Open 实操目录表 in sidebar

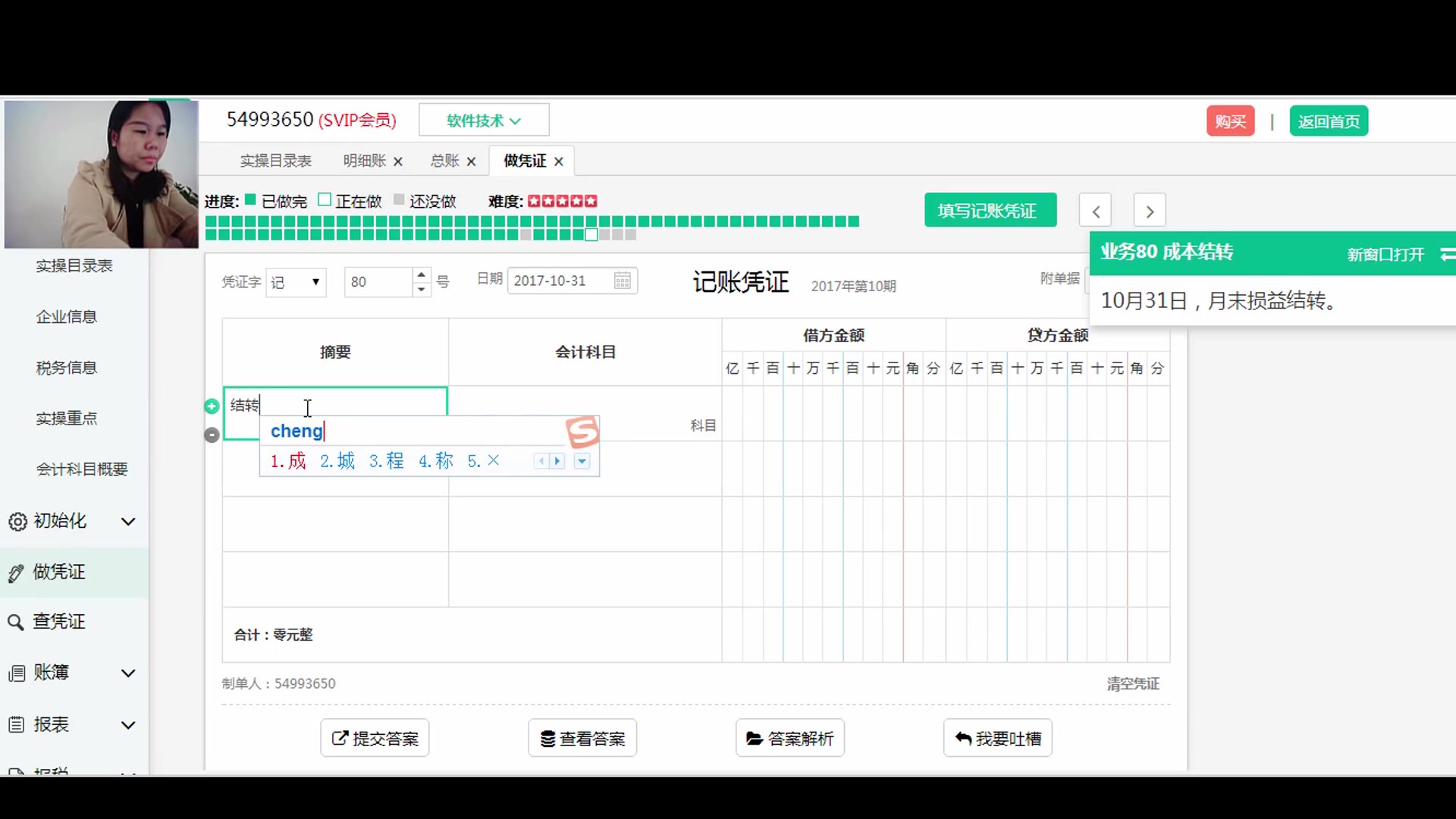(74, 266)
